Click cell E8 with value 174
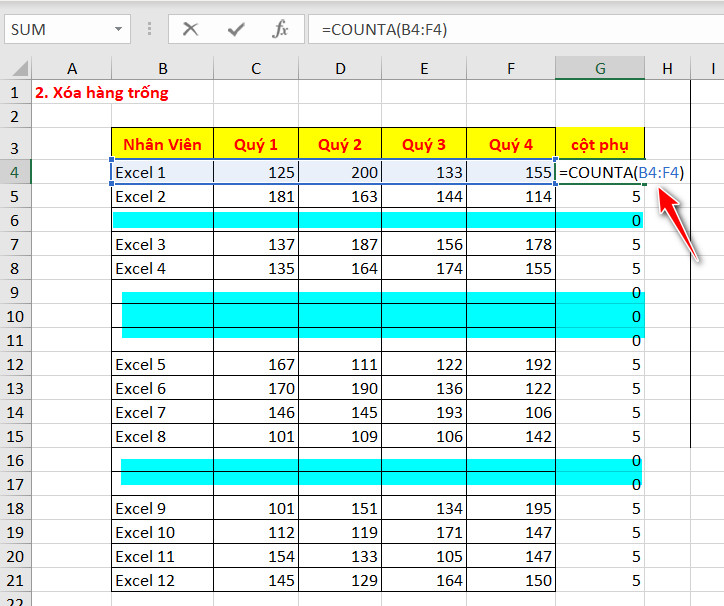The height and width of the screenshot is (606, 724). [424, 268]
